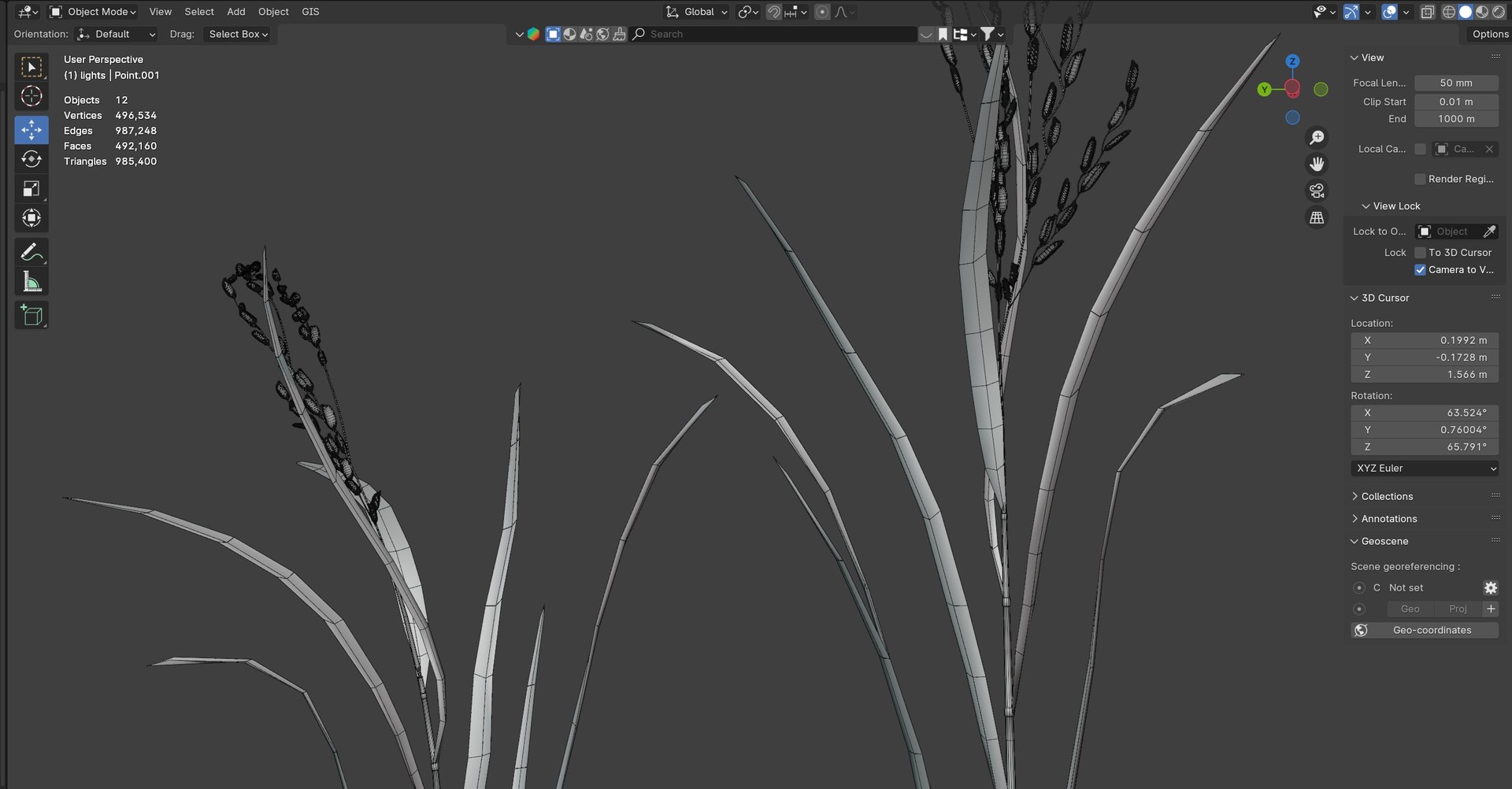Viewport: 1512px width, 789px height.
Task: Switch to rendered viewport shading
Action: pyautogui.click(x=1499, y=12)
